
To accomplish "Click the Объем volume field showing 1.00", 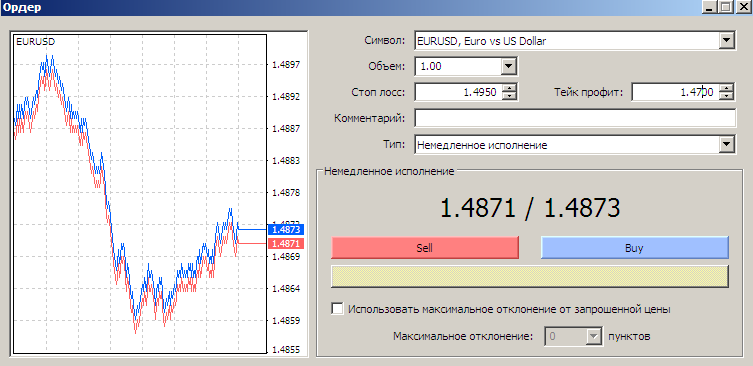I will click(458, 66).
